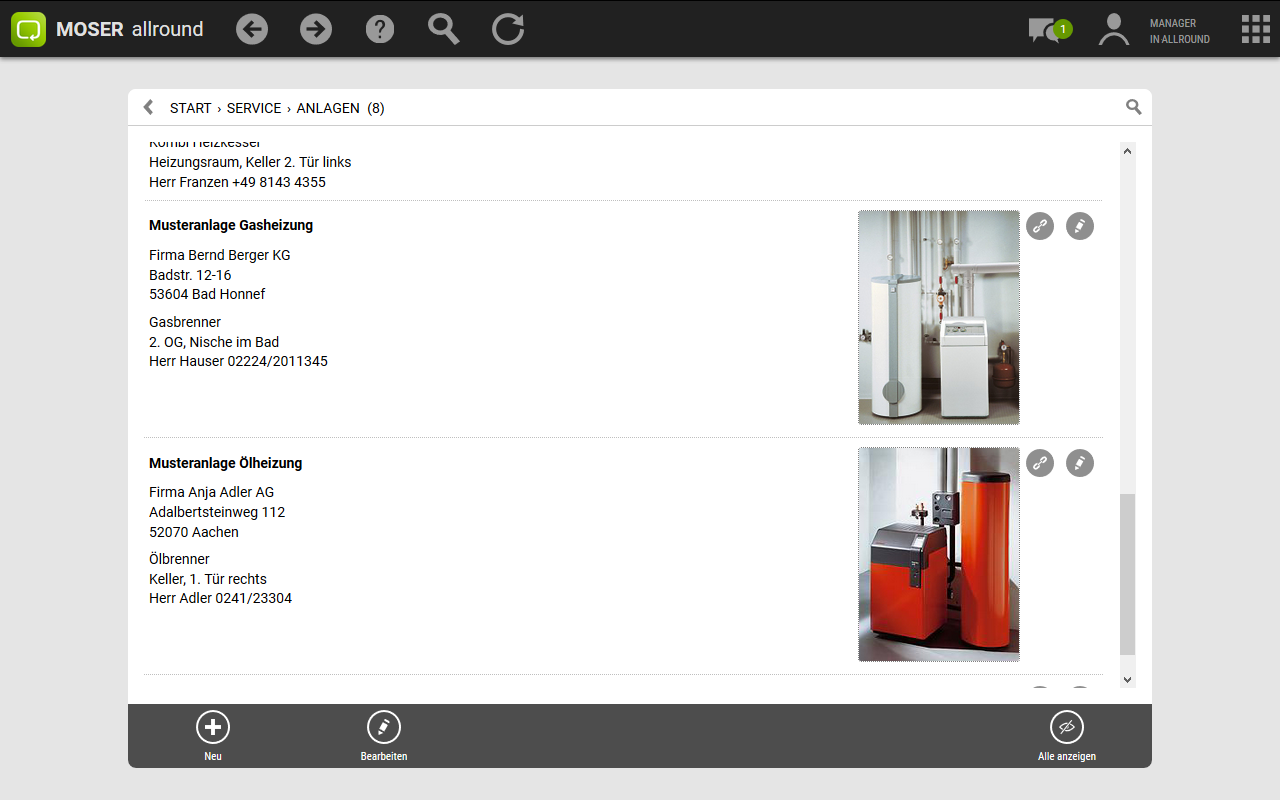Click the link icon for Musteranlage Ölheizung
The width and height of the screenshot is (1280, 800).
click(x=1040, y=463)
